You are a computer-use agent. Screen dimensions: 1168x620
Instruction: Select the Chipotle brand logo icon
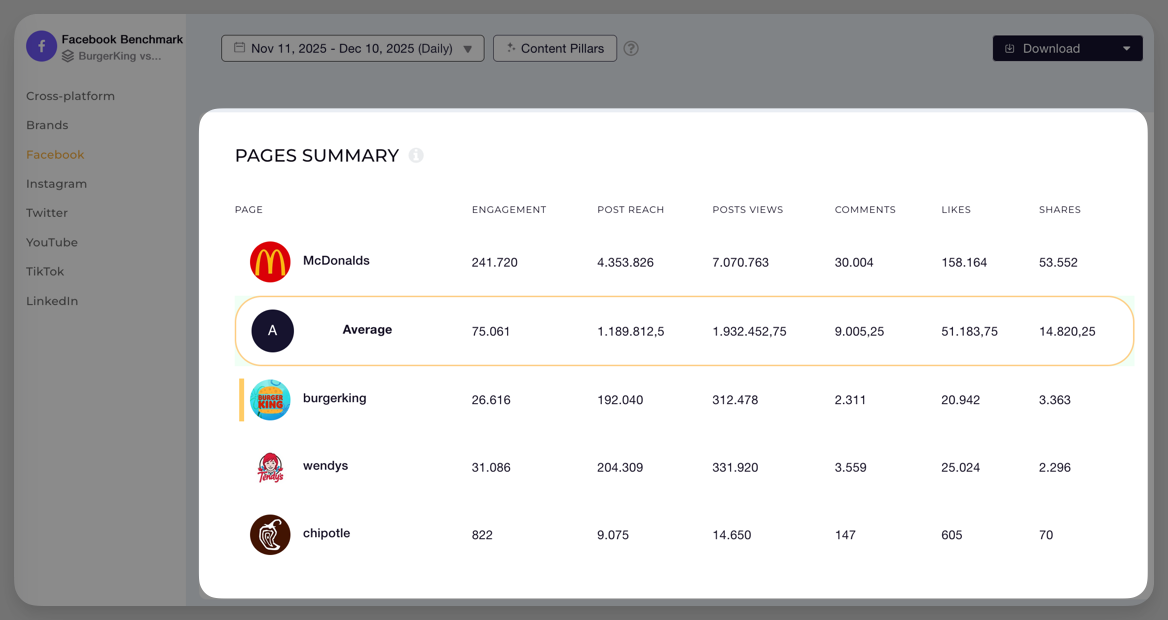tap(269, 533)
